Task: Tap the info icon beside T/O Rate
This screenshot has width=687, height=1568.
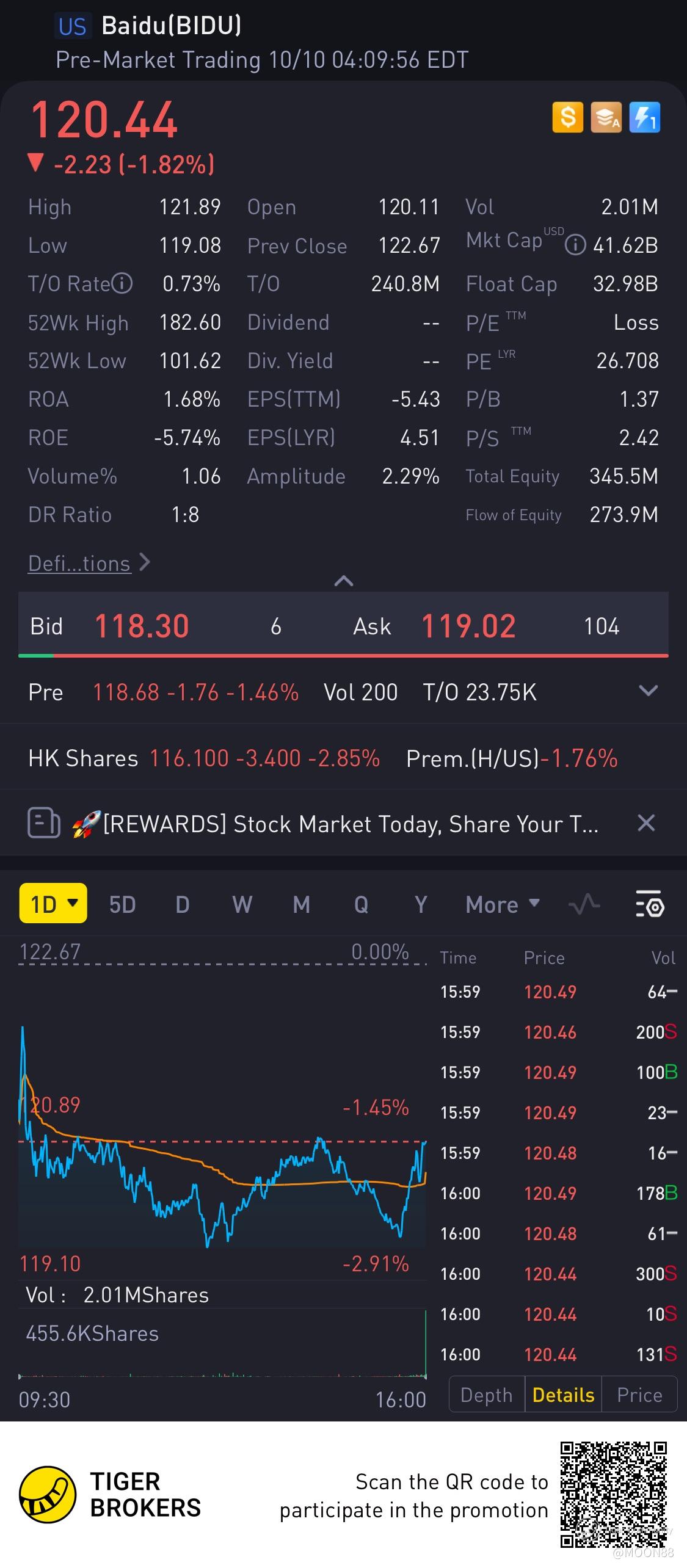Action: 122,283
